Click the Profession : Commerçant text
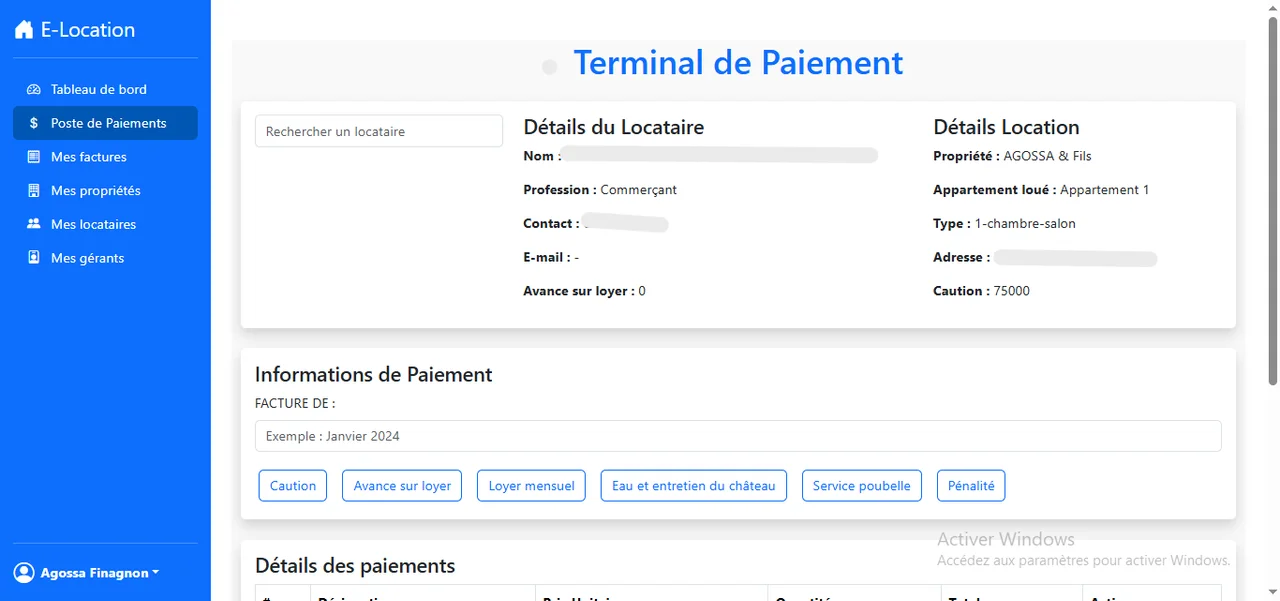1280x601 pixels. [x=600, y=190]
